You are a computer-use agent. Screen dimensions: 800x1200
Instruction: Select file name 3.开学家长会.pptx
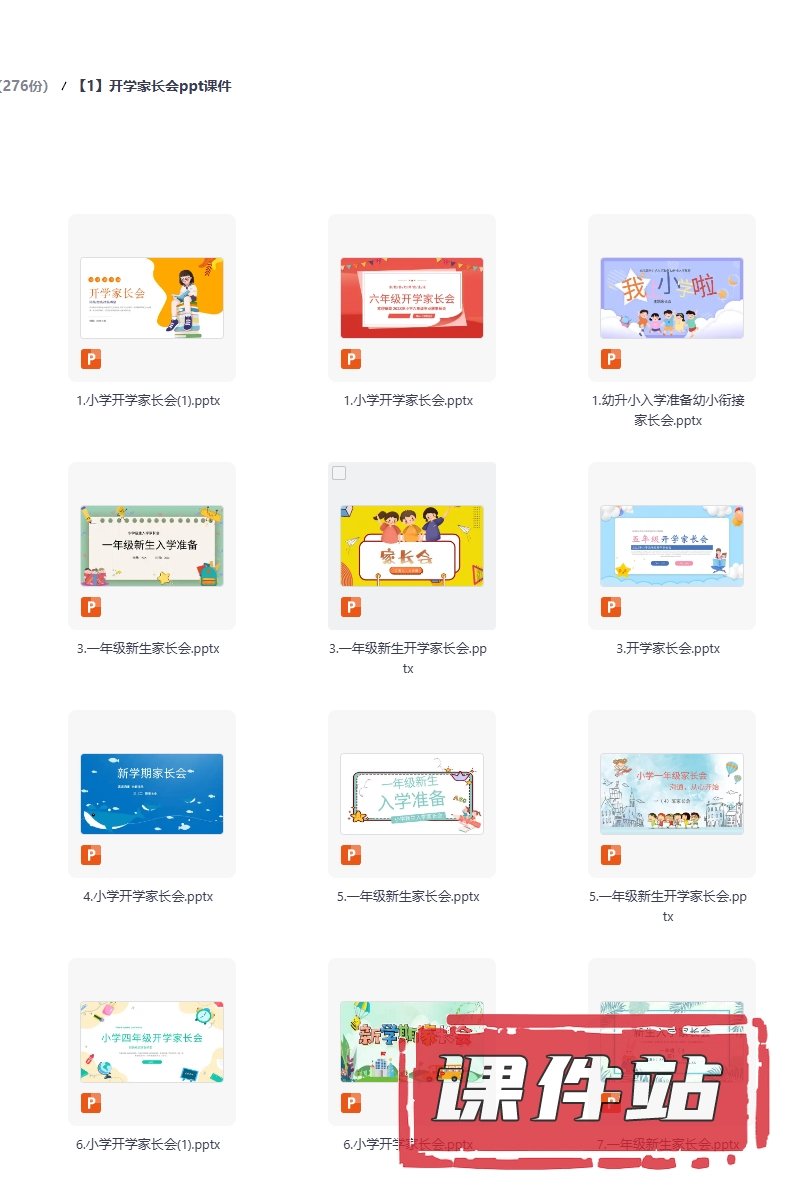pos(668,648)
